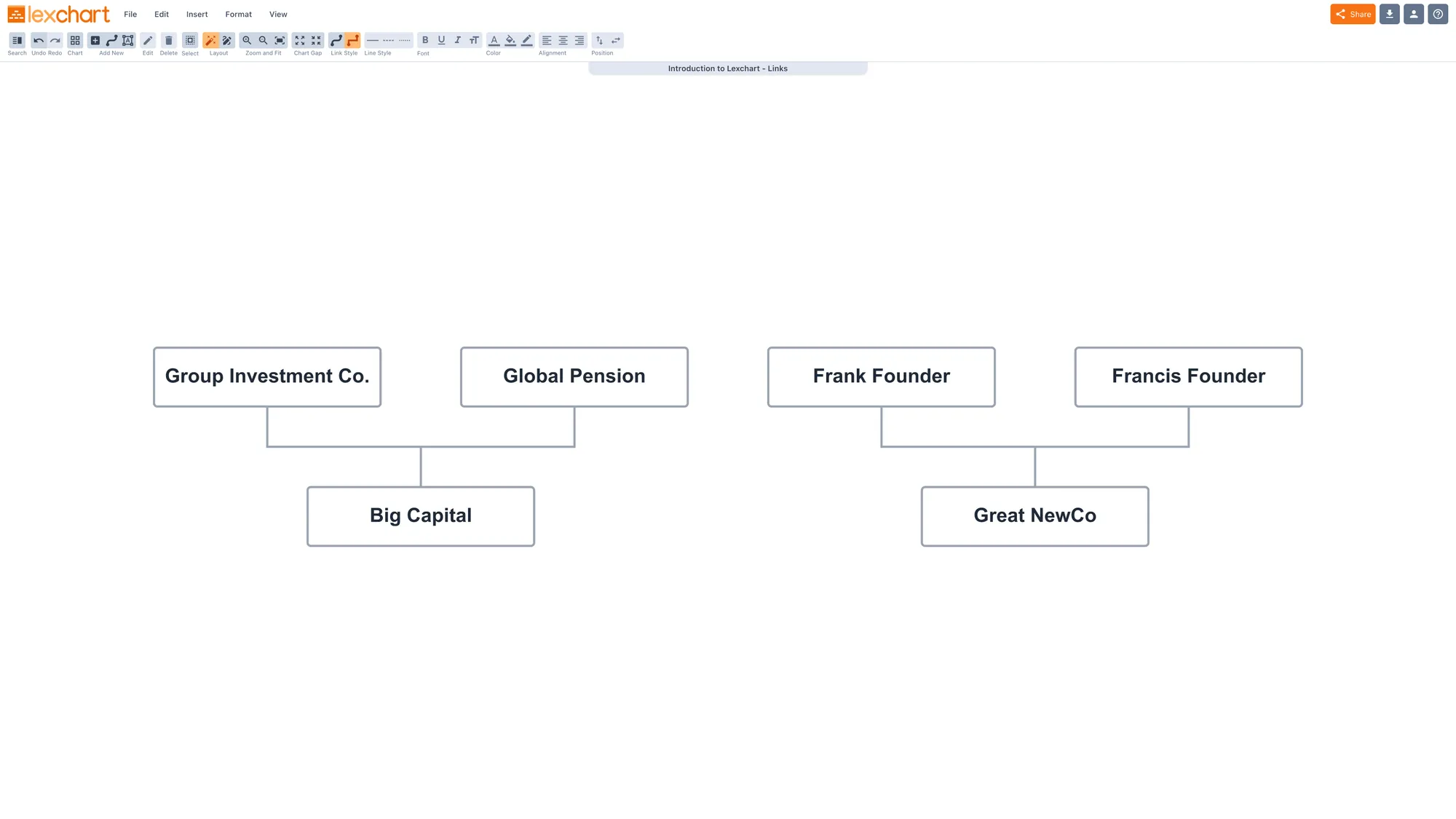Screen dimensions: 1456x819
Task: Click the Chart Gap adjustment icon
Action: [308, 40]
